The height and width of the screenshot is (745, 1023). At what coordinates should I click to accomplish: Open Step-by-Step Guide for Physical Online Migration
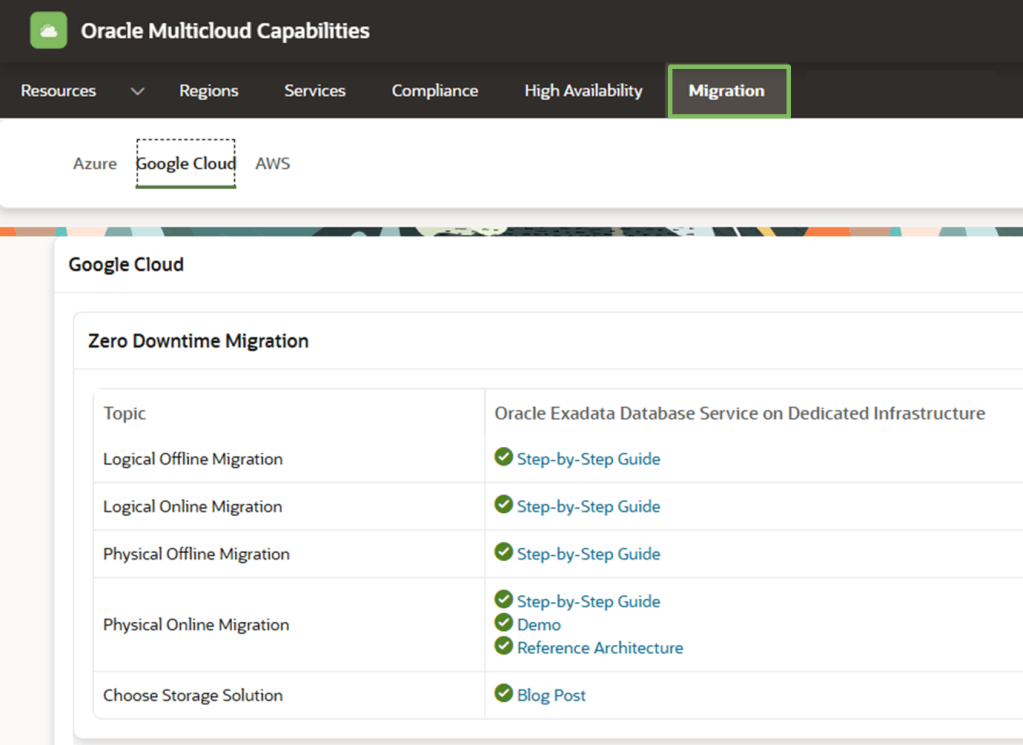(x=588, y=601)
